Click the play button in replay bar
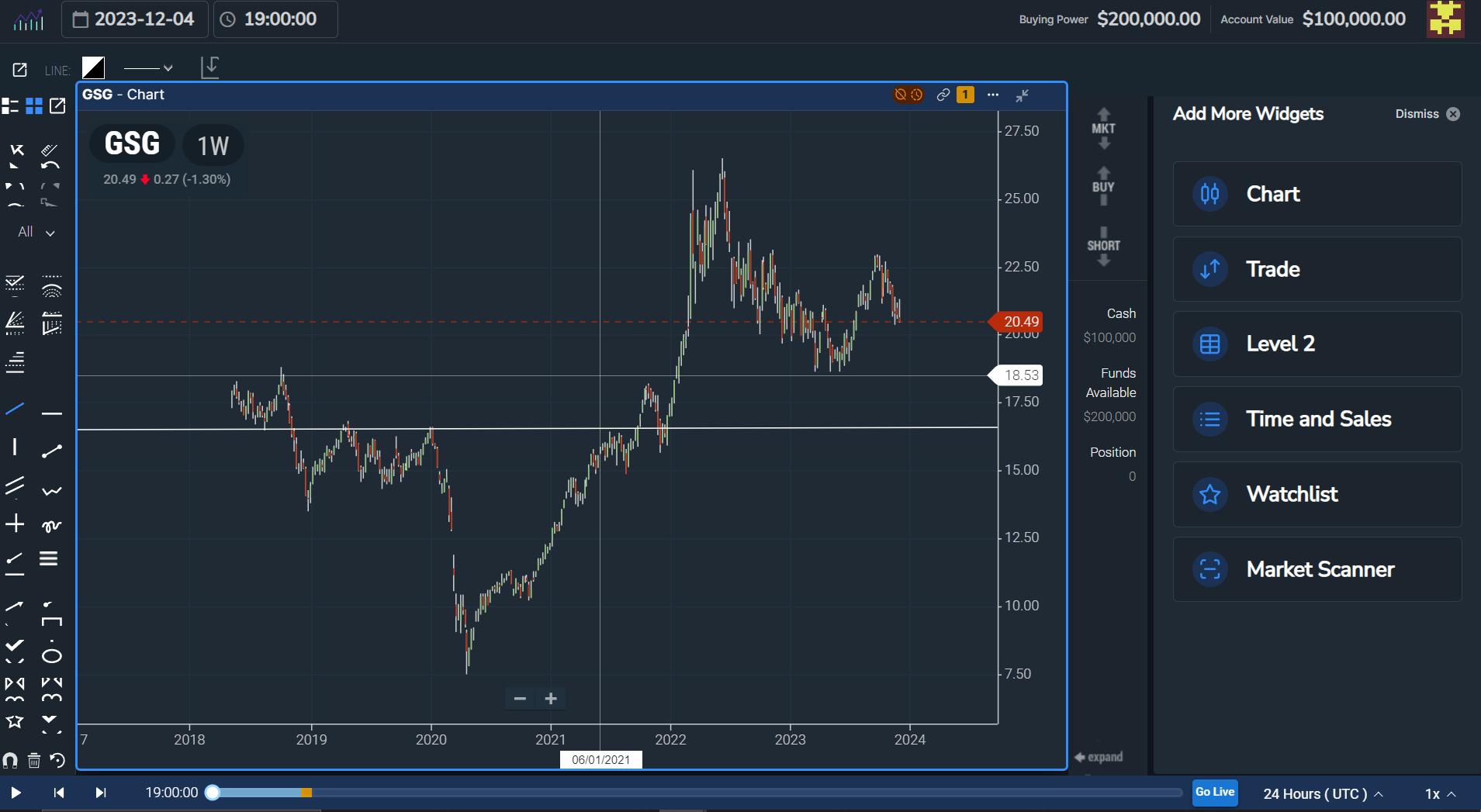 pyautogui.click(x=16, y=793)
